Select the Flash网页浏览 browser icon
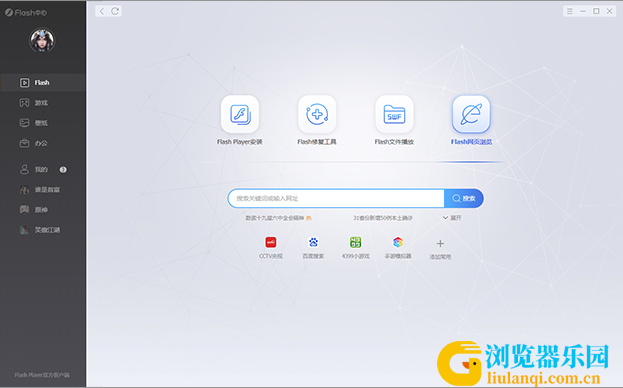 [x=471, y=114]
